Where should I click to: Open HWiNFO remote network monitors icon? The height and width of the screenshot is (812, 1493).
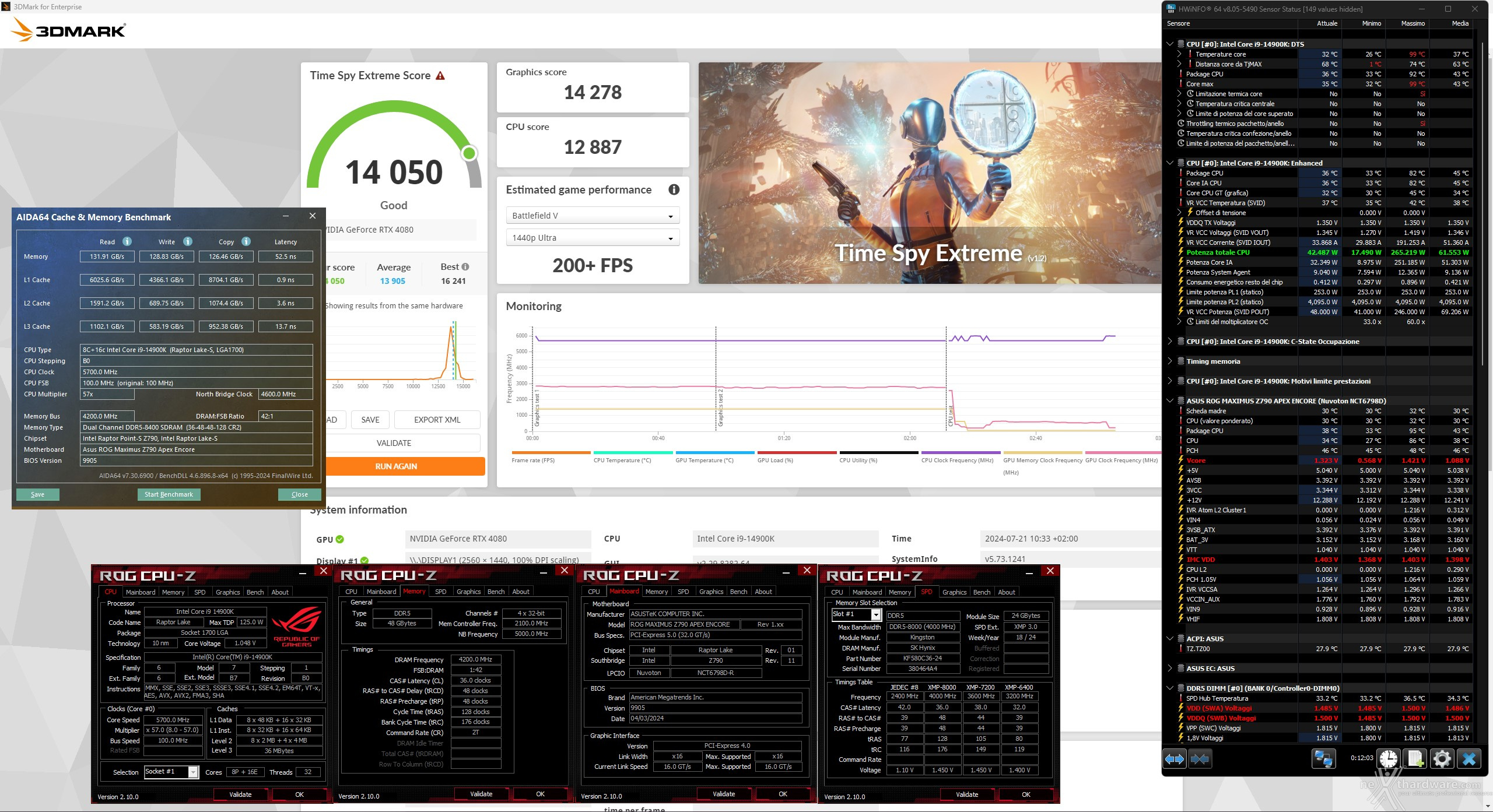pos(1323,759)
